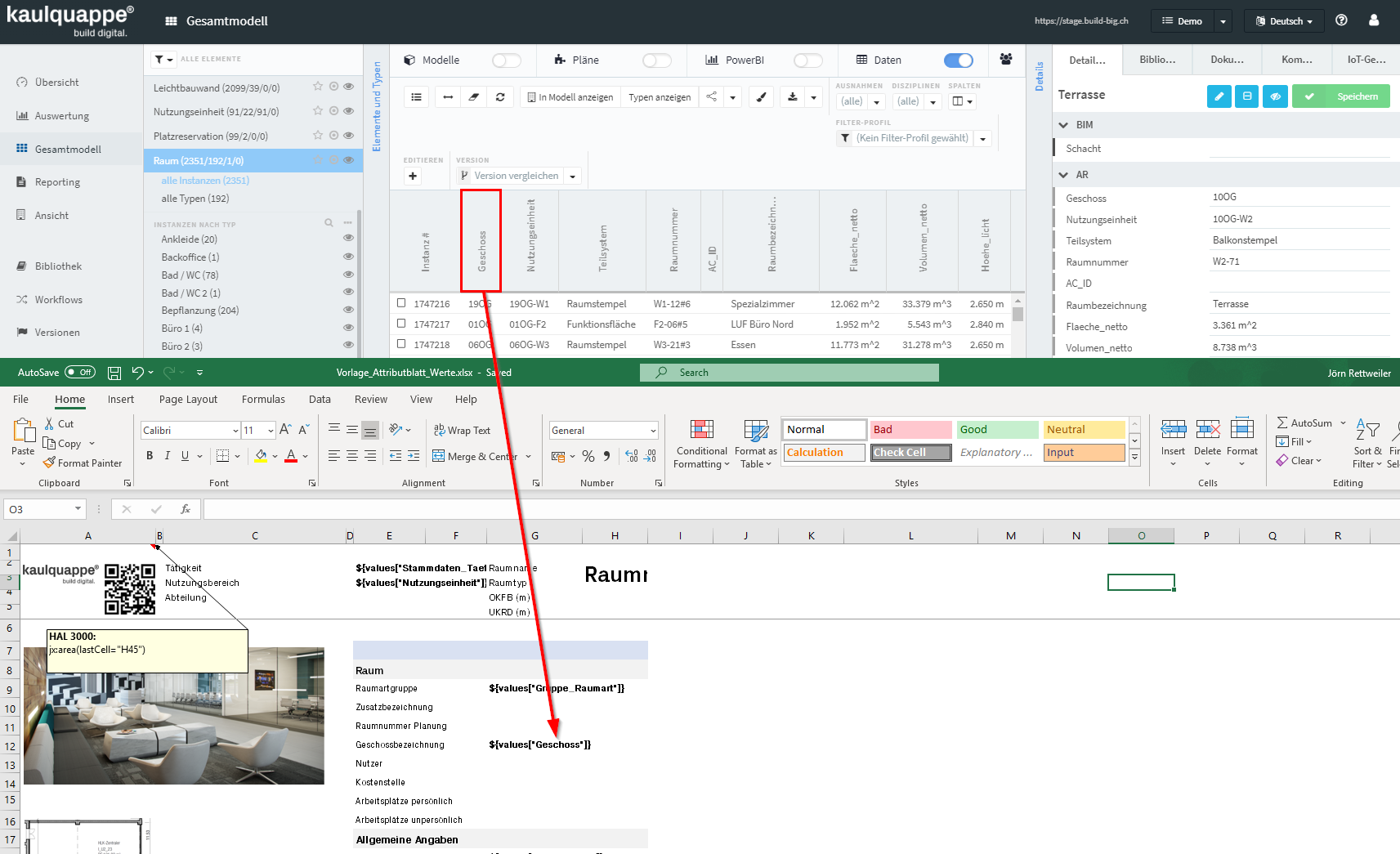The width and height of the screenshot is (1400, 854).
Task: Check the row checkbox for instance 1747217
Action: point(401,324)
